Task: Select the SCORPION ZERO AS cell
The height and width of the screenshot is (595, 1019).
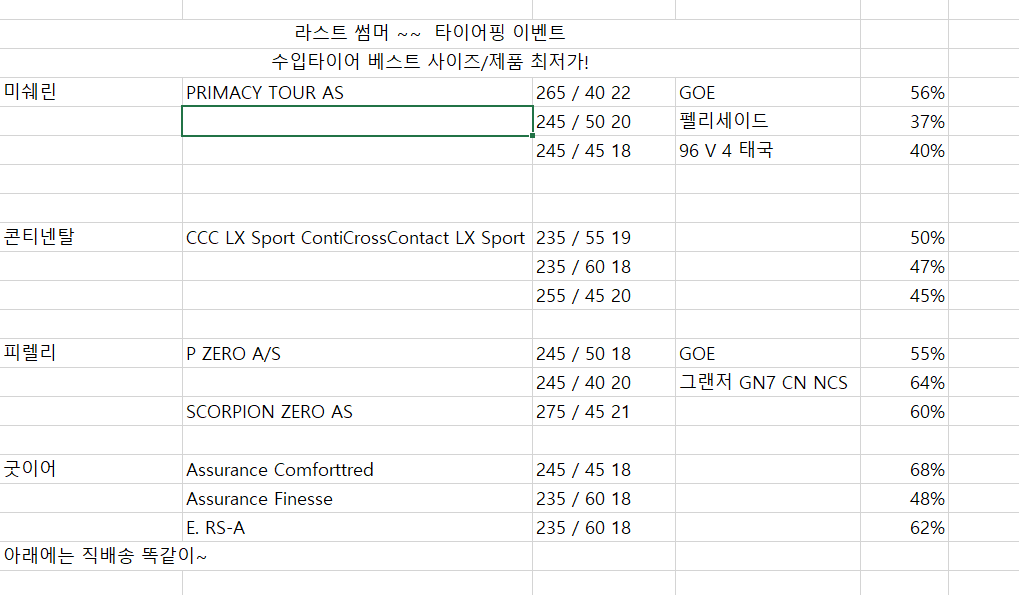Action: click(x=269, y=412)
